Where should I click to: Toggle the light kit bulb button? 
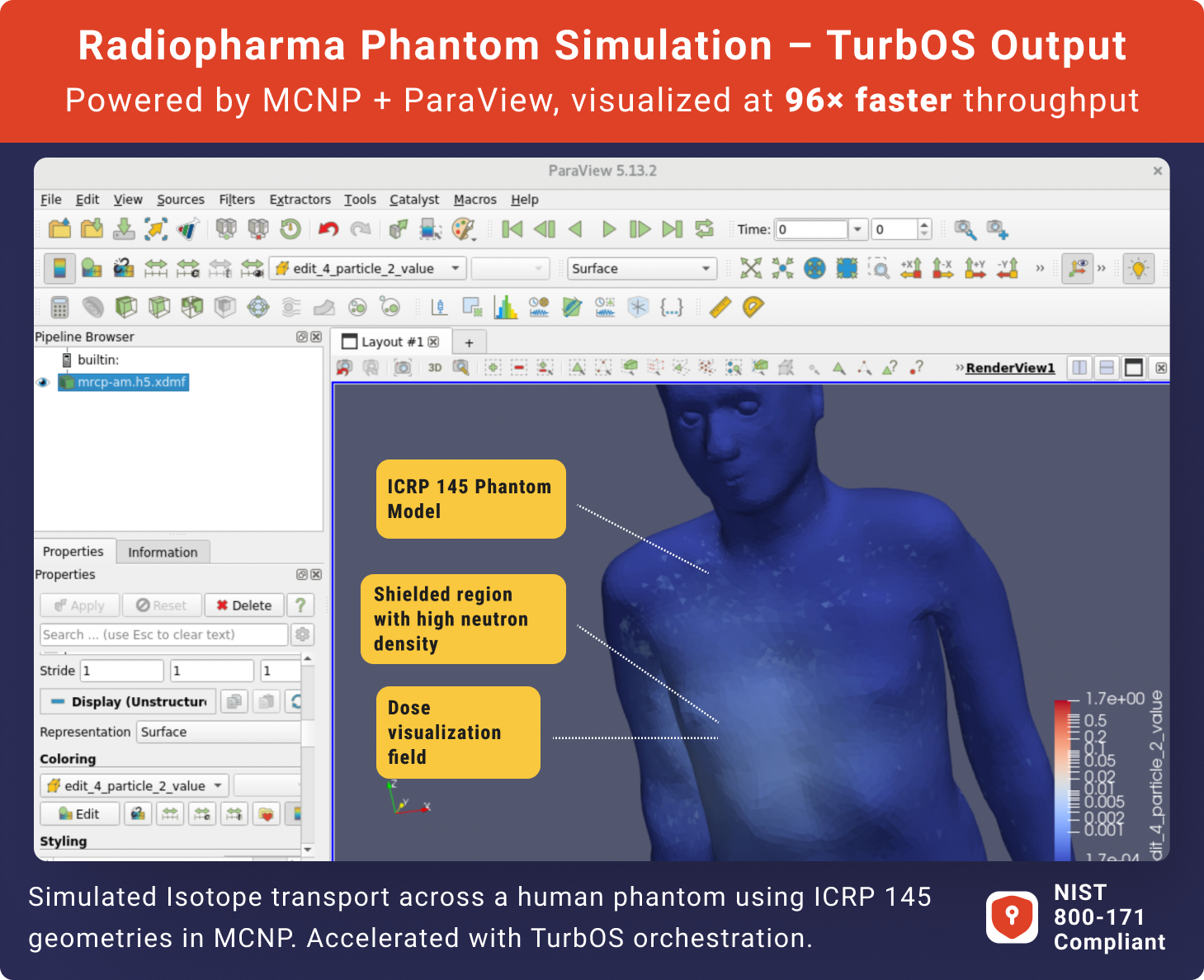tap(1139, 268)
